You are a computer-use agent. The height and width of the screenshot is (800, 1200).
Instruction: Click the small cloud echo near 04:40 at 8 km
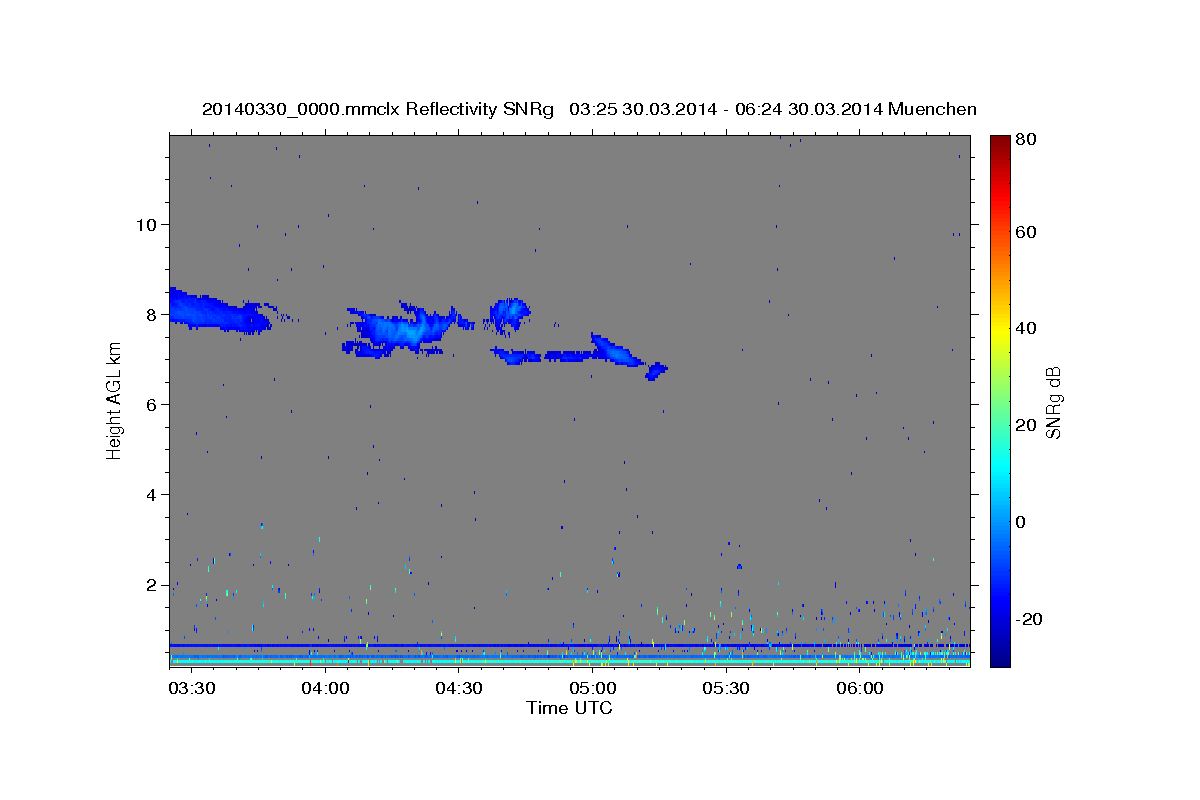pos(509,314)
